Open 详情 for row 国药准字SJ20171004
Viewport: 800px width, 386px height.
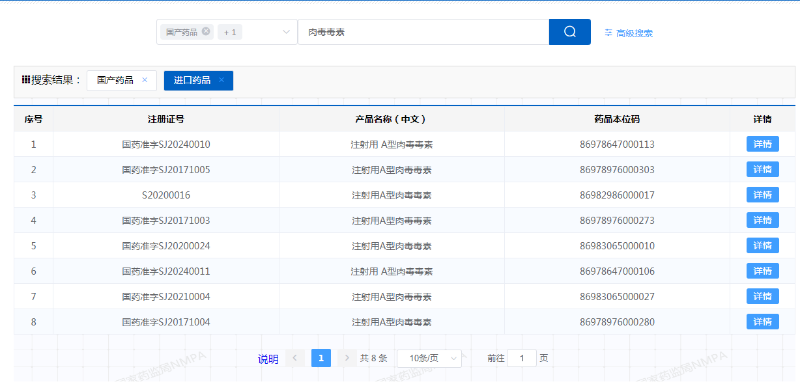pyautogui.click(x=762, y=322)
